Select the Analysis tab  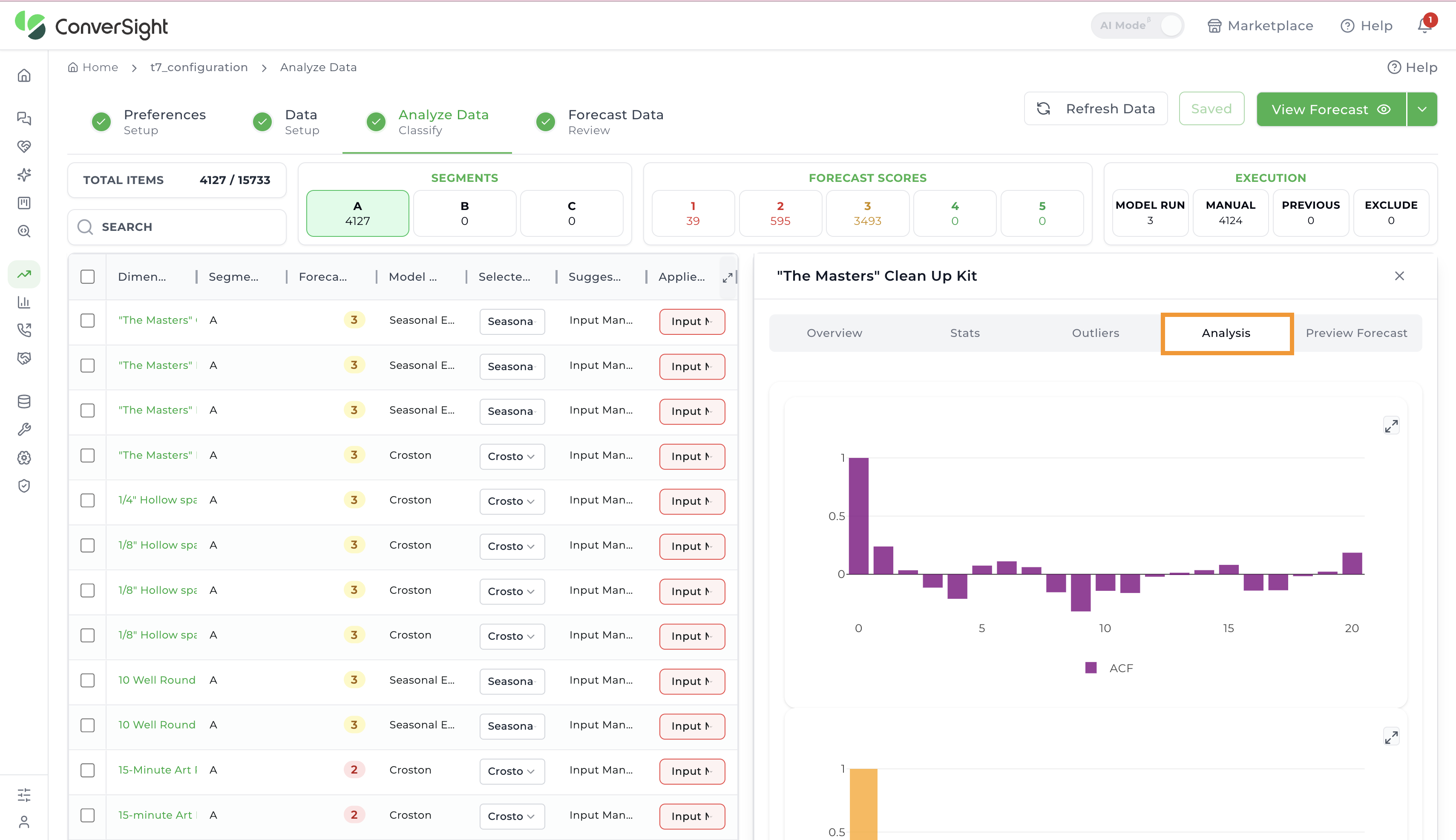(1226, 334)
